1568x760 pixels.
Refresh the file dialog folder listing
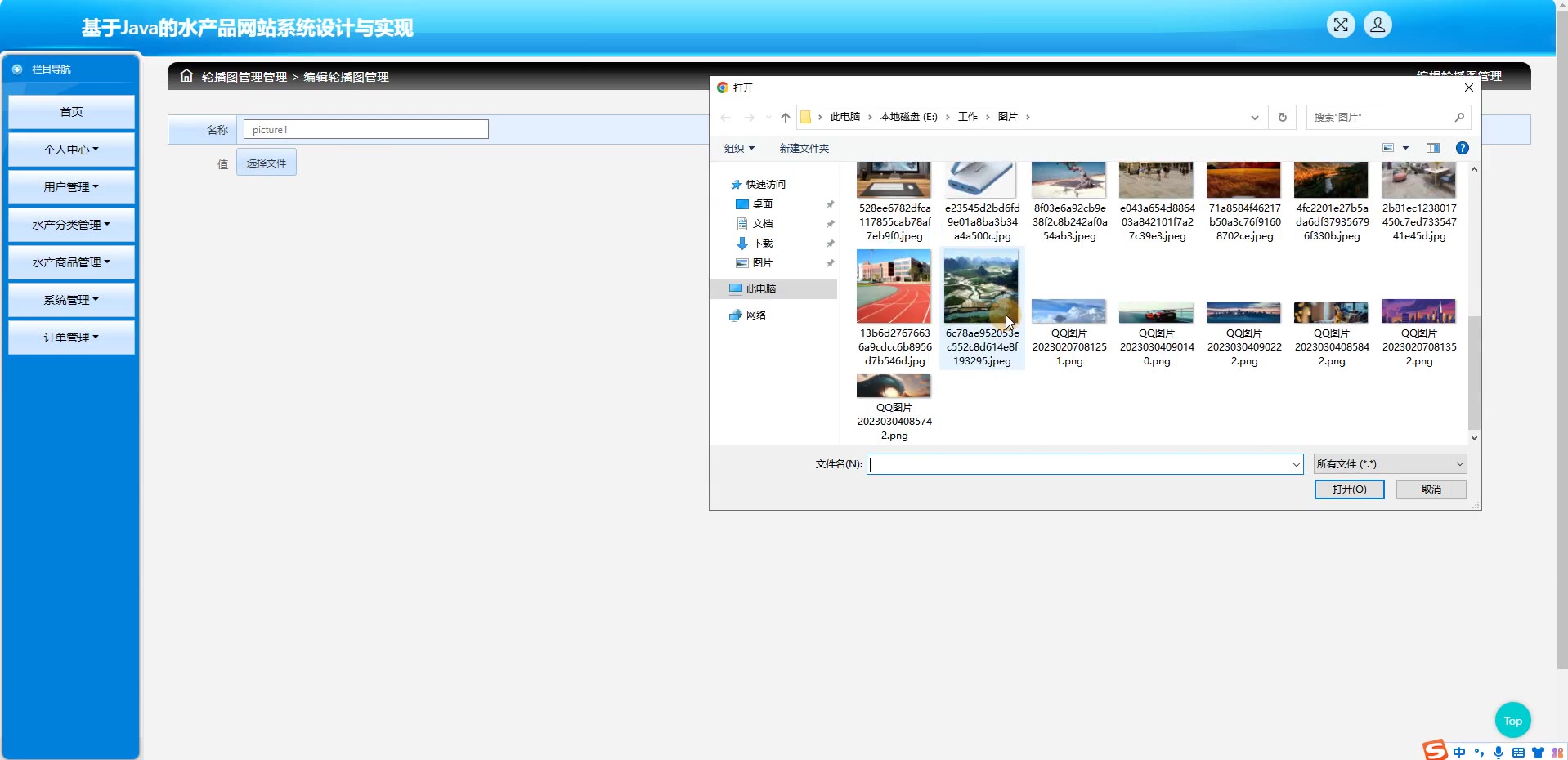(x=1283, y=118)
